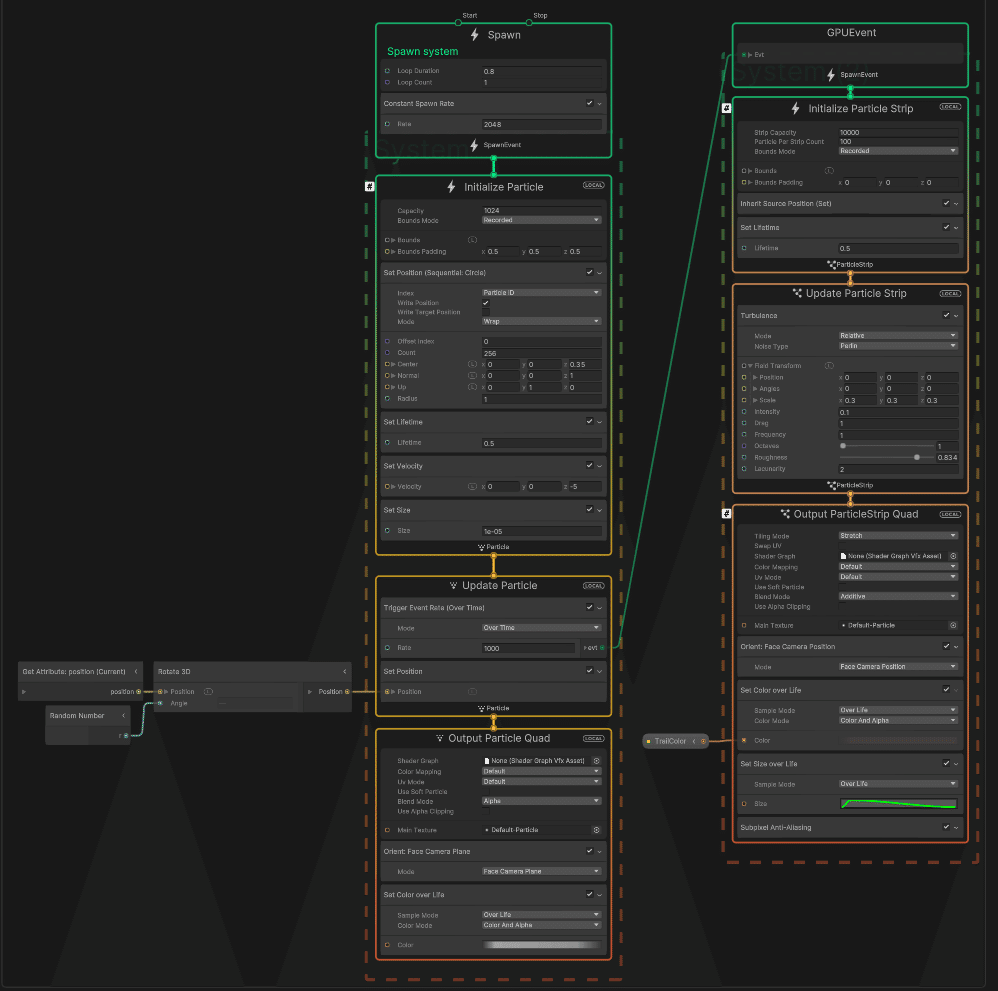
Task: Toggle the LOCAL badge on Initialize Particle Strip
Action: [950, 107]
